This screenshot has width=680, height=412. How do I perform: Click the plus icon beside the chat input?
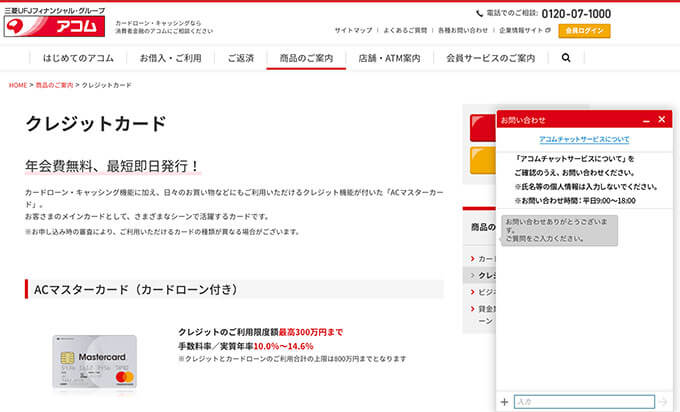coord(504,401)
